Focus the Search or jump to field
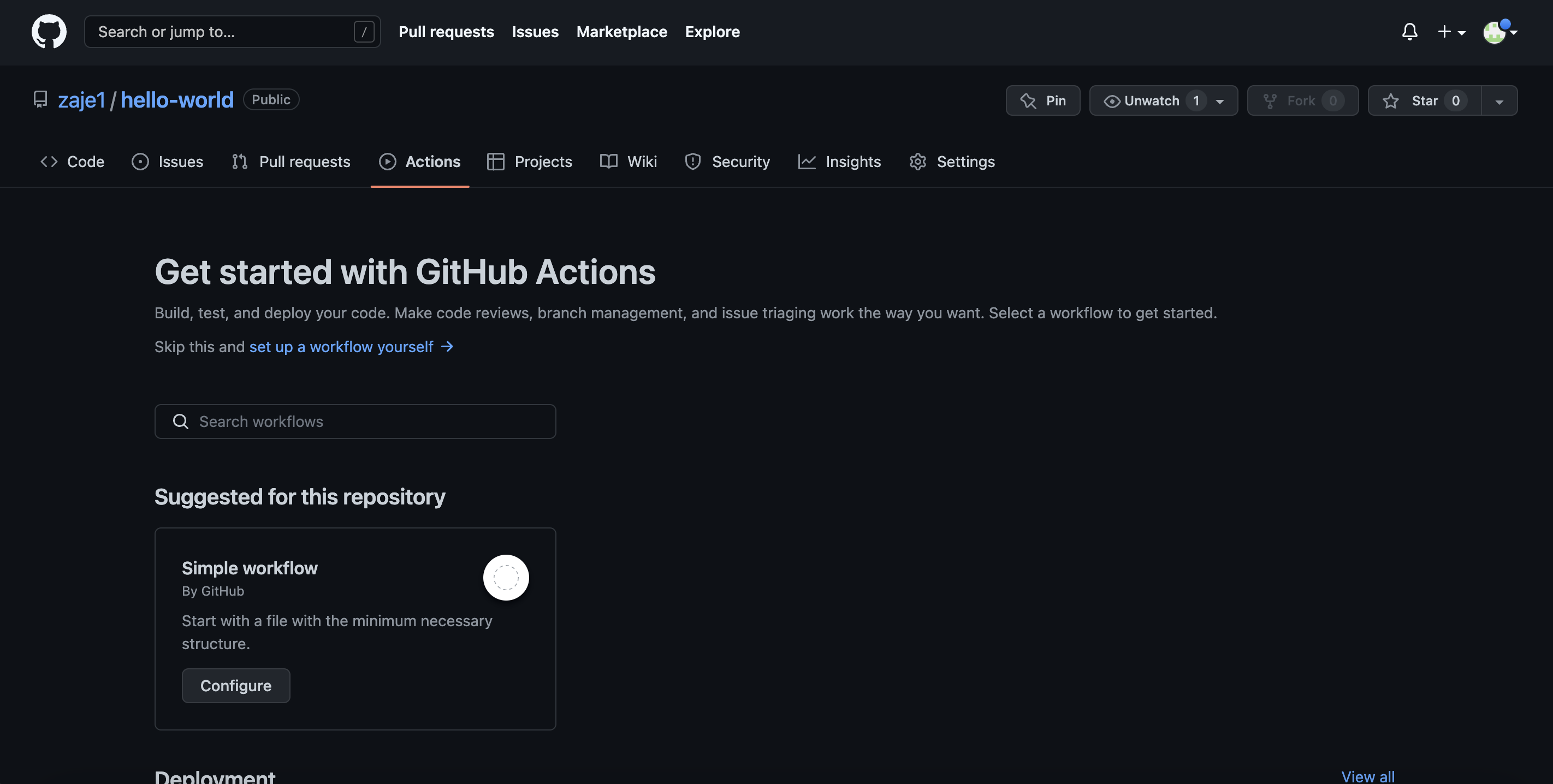This screenshot has width=1553, height=784. tap(232, 31)
